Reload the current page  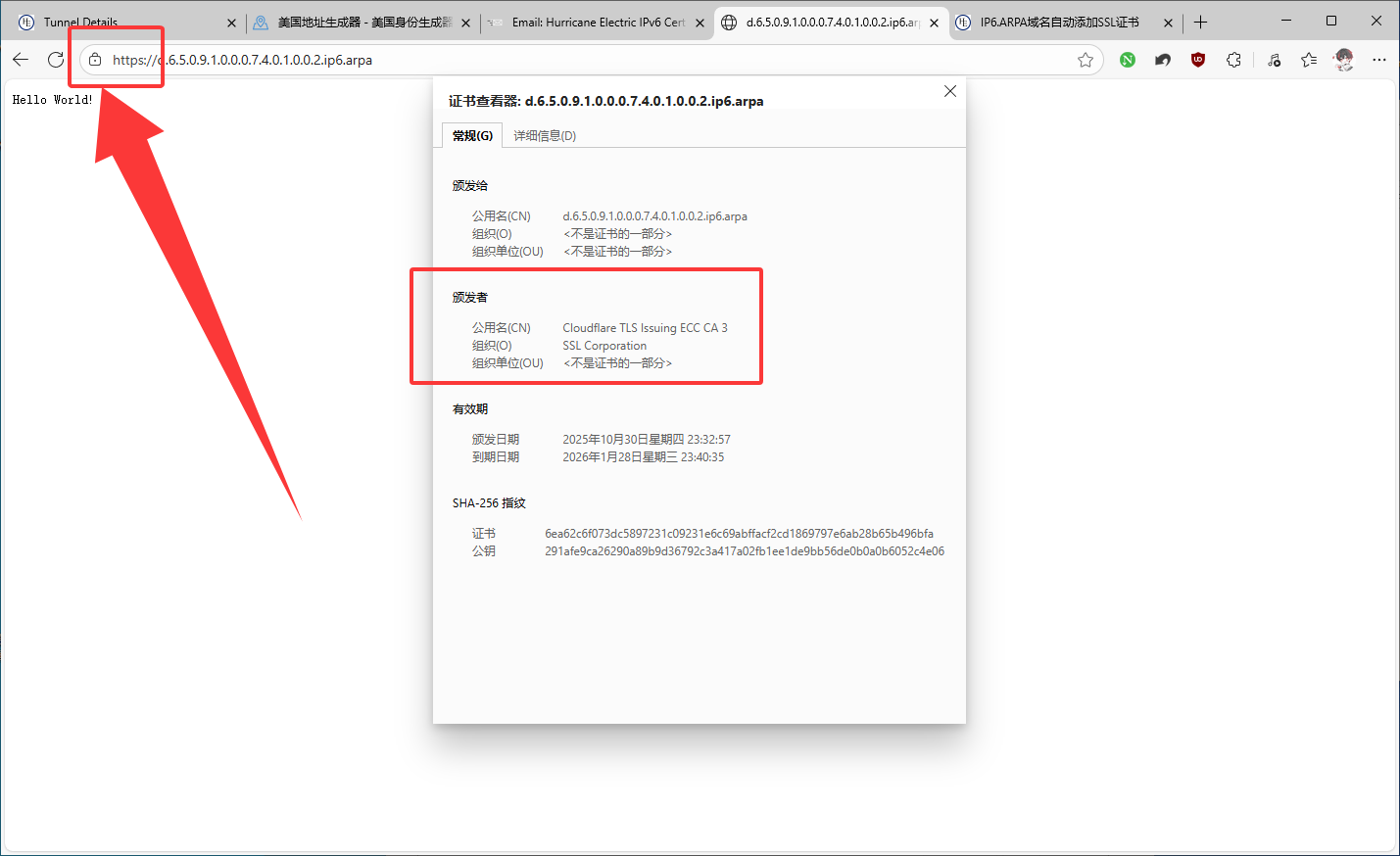pos(56,60)
